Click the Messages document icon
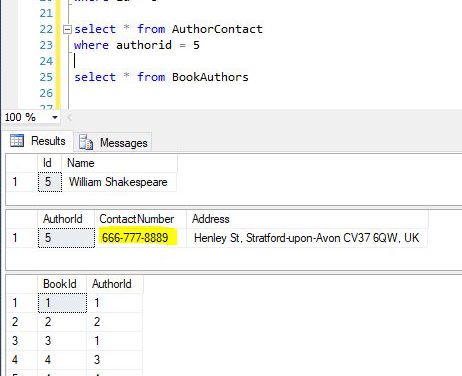The image size is (462, 376). (86, 142)
